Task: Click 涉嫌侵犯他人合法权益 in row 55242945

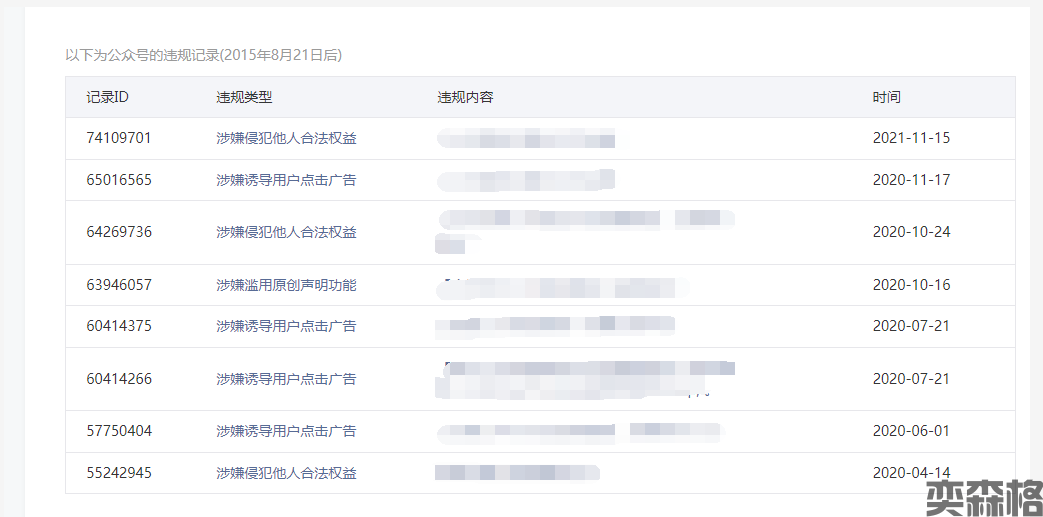Action: tap(286, 473)
